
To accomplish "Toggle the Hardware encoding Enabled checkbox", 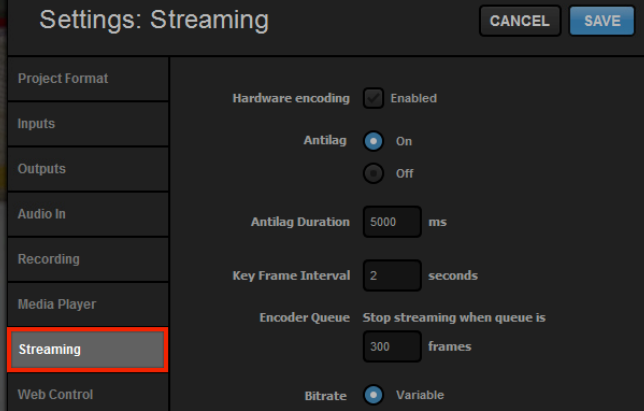I will (x=373, y=98).
